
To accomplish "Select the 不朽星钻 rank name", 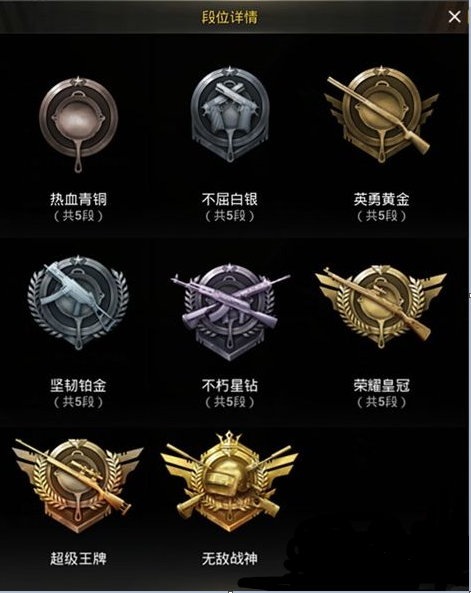I will pyautogui.click(x=230, y=385).
